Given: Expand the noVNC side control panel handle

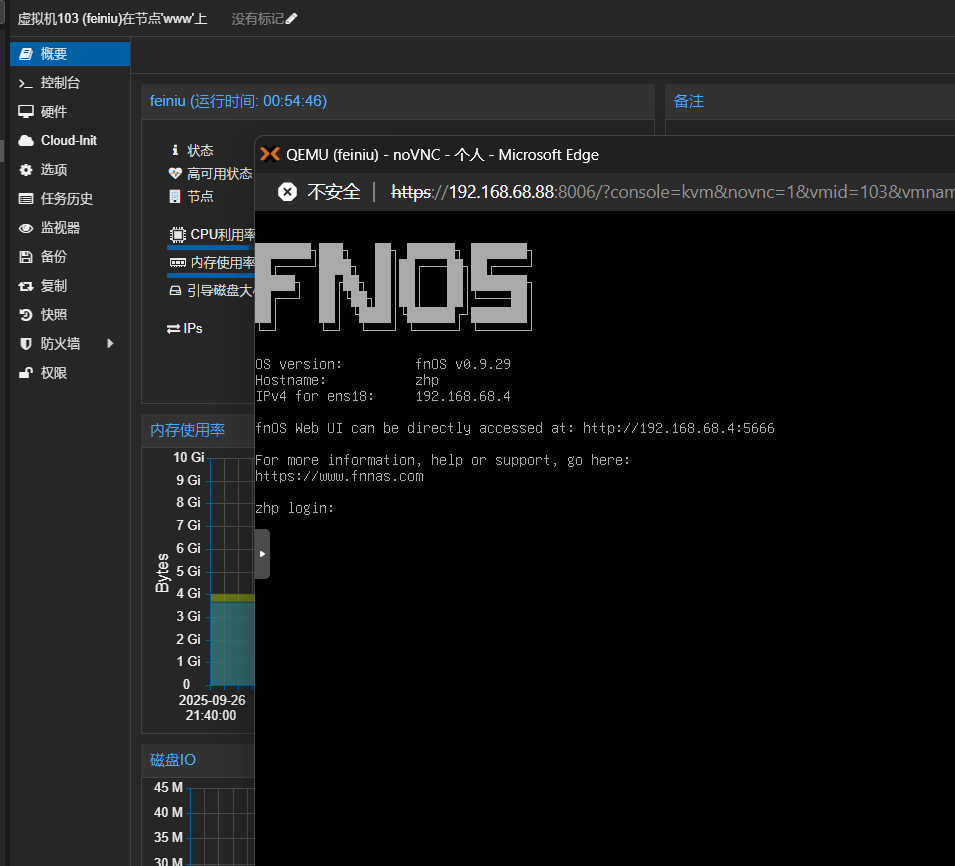Looking at the screenshot, I should coord(262,554).
